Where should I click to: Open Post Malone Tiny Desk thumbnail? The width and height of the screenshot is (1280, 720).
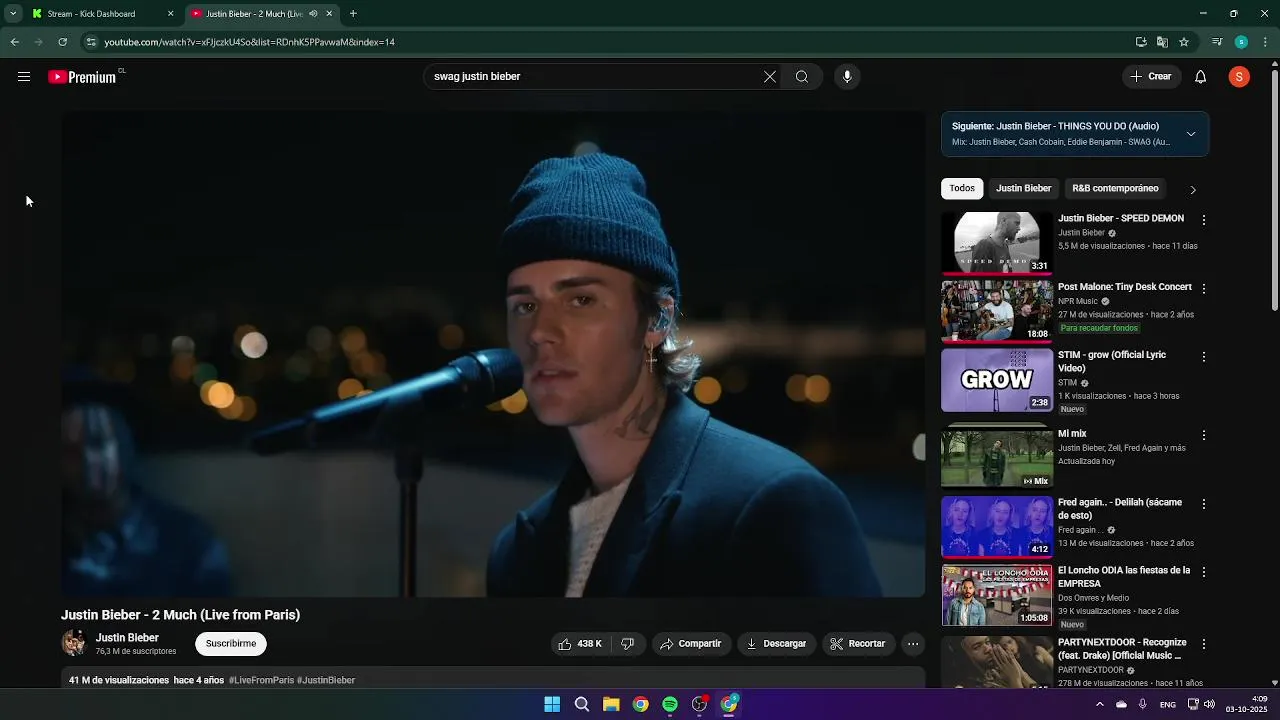coord(997,311)
